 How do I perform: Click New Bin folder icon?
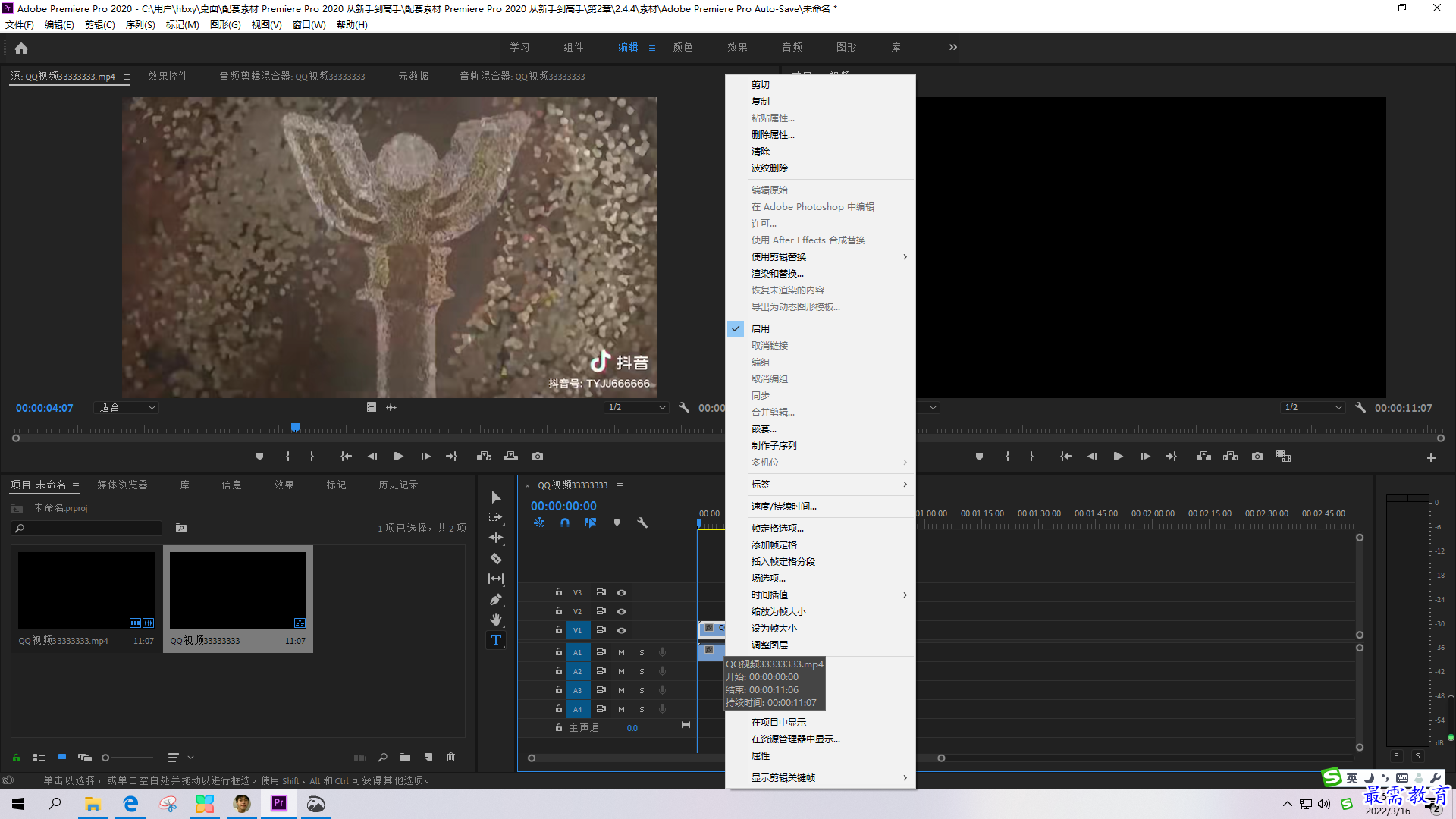coord(406,757)
